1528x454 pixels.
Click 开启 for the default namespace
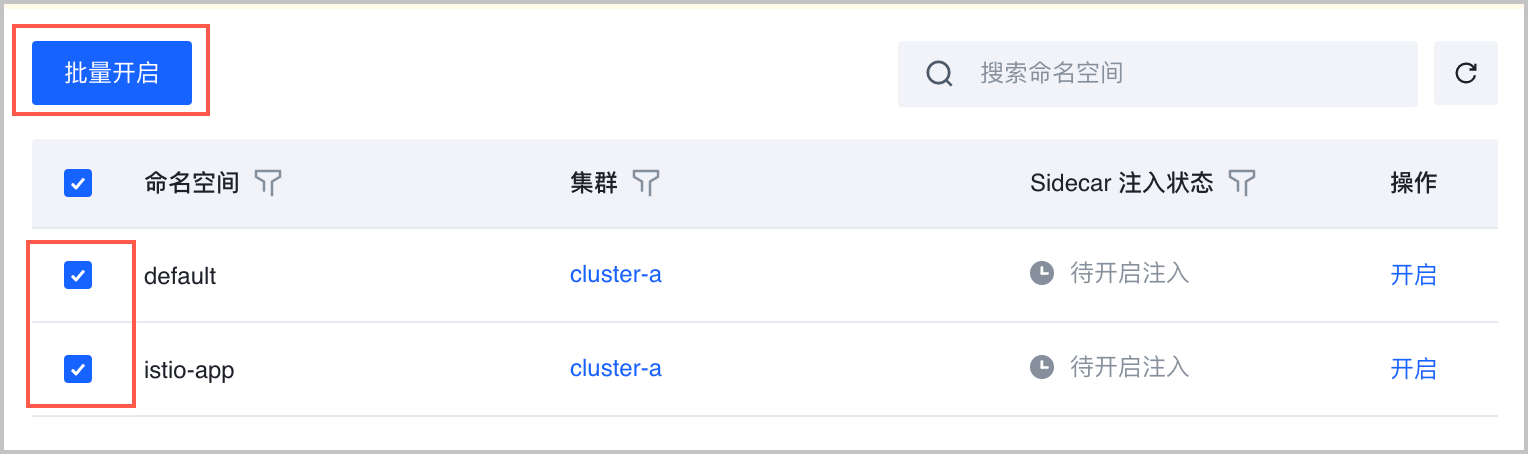(x=1413, y=275)
